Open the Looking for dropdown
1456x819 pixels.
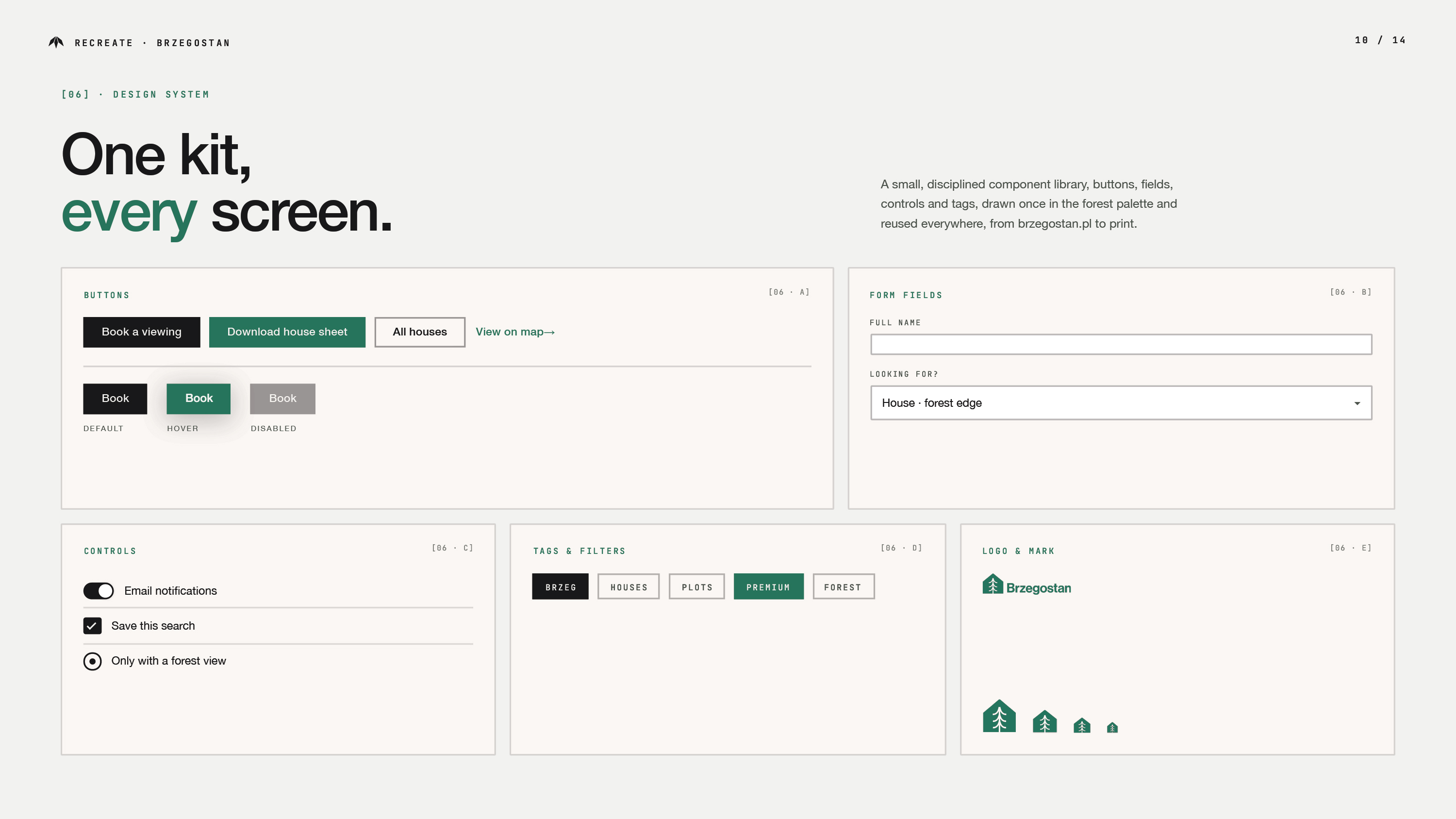point(1121,403)
